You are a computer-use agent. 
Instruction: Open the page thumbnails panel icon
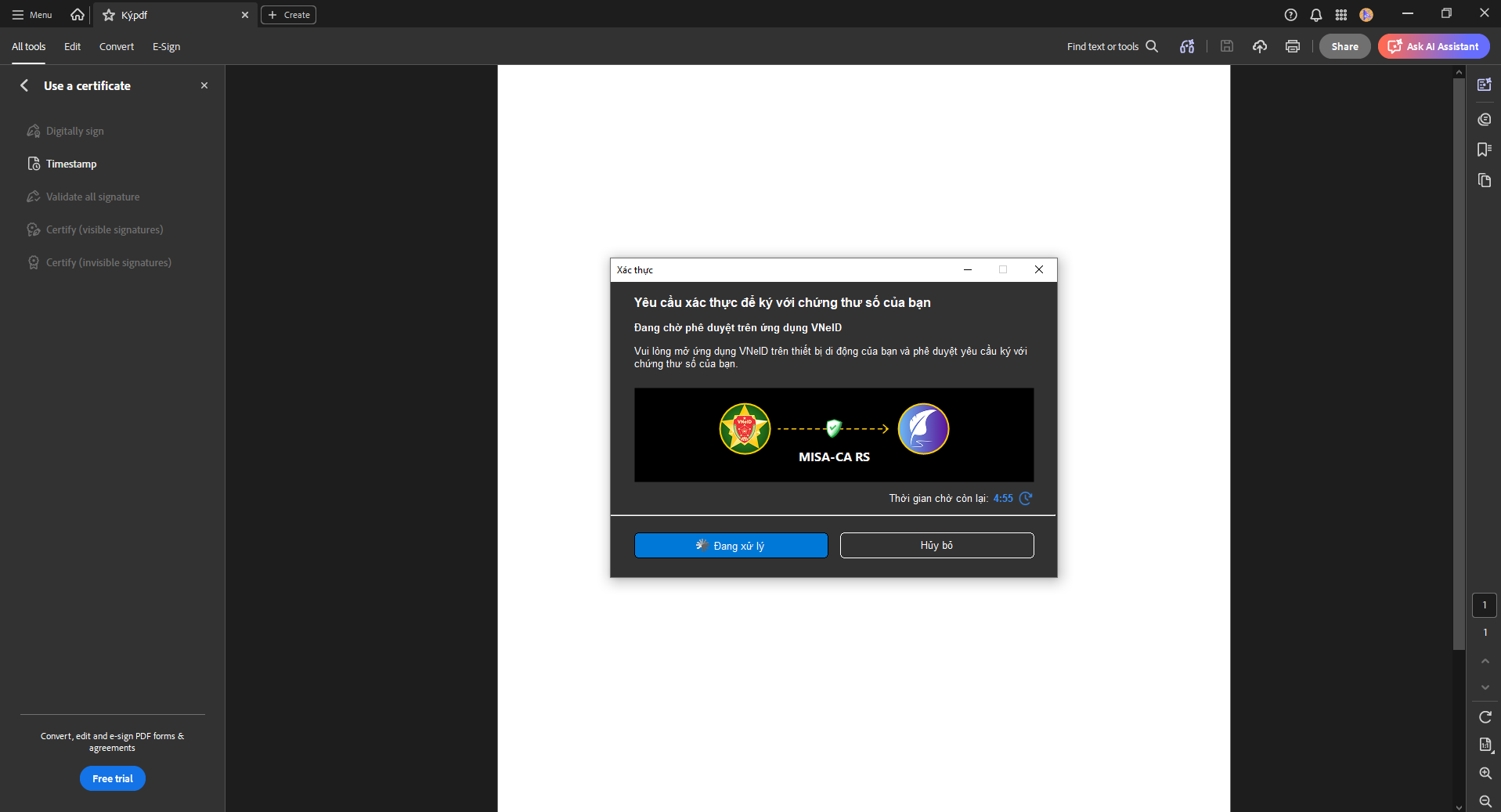click(1484, 181)
